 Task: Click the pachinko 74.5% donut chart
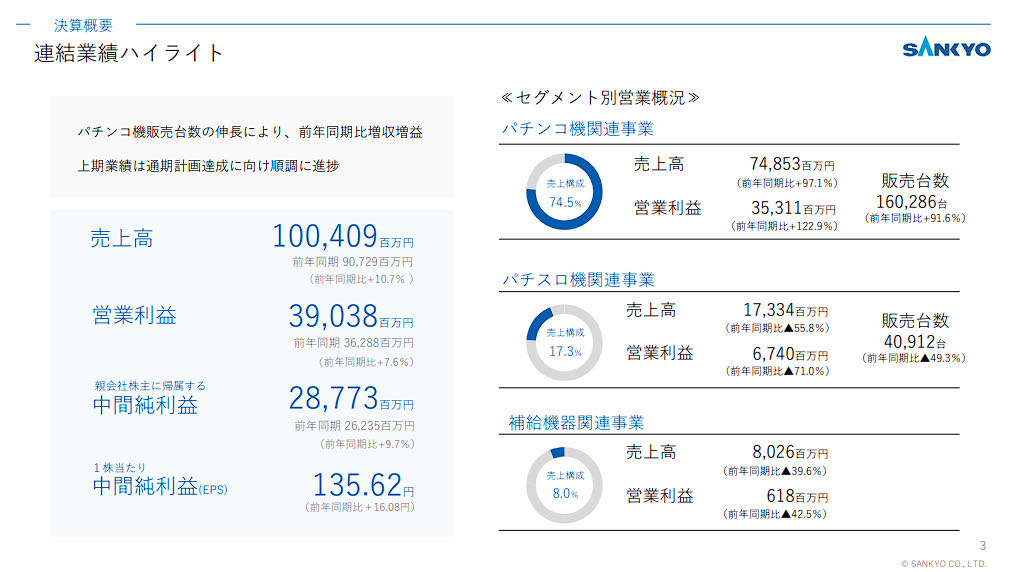tap(564, 193)
